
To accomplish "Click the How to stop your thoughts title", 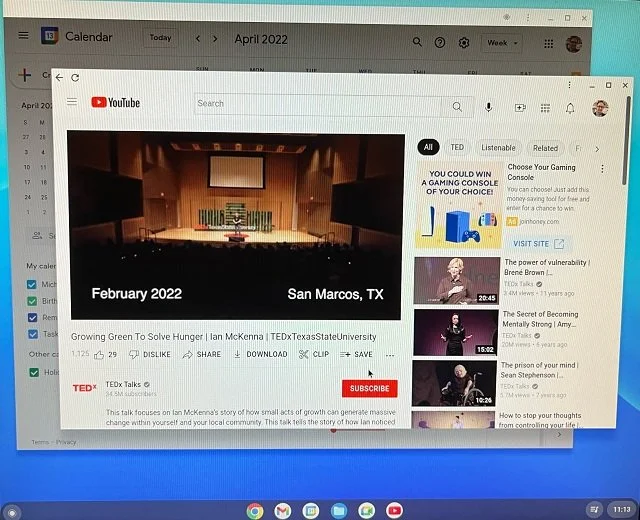I will 540,420.
